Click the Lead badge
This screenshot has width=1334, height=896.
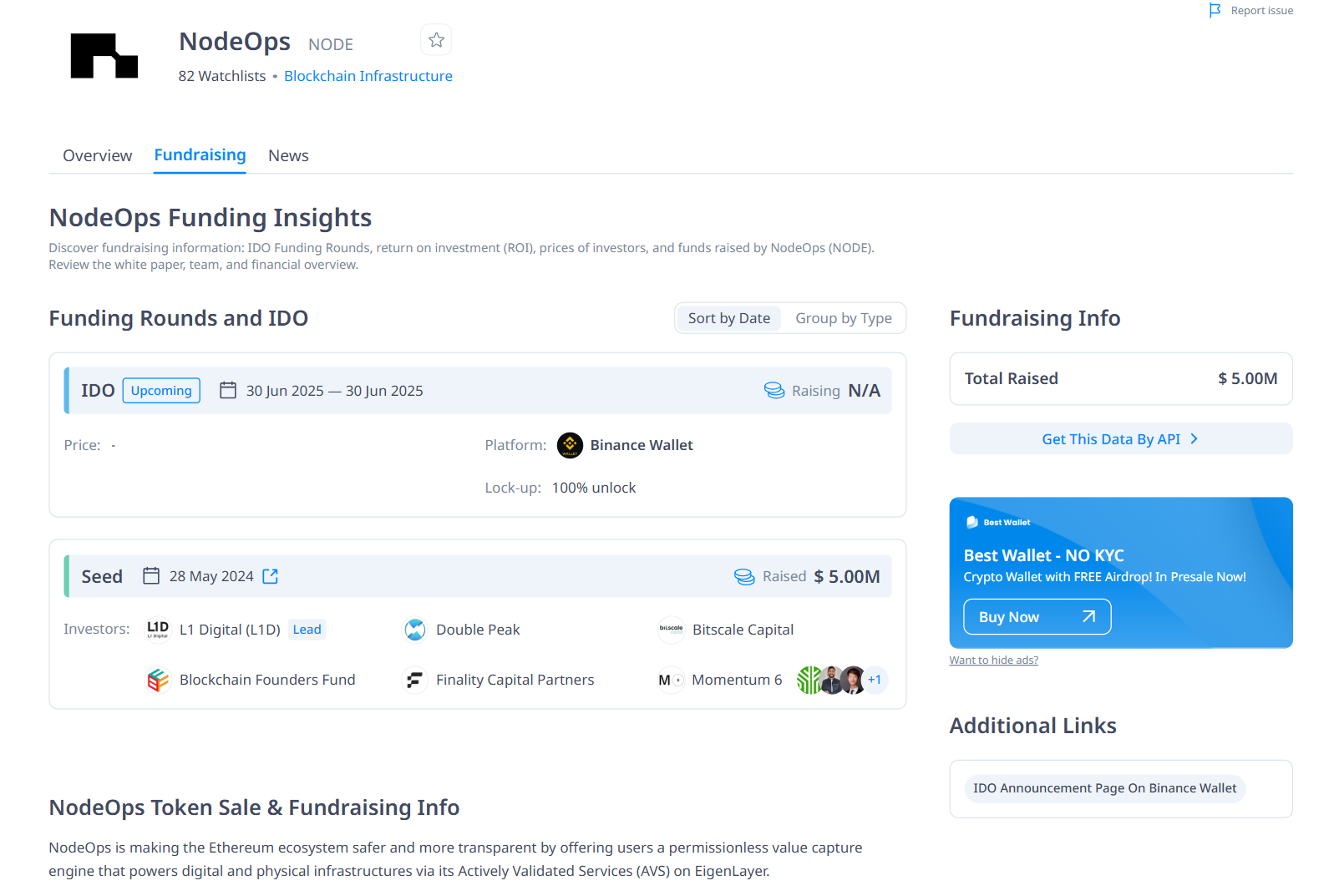pos(307,630)
